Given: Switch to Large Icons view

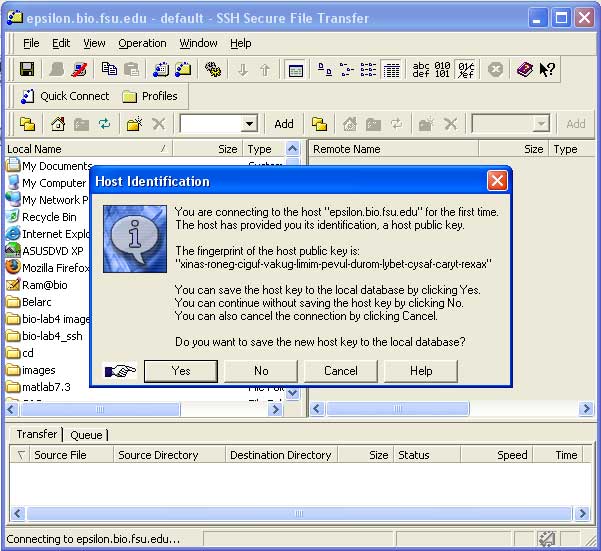Looking at the screenshot, I should (325, 70).
